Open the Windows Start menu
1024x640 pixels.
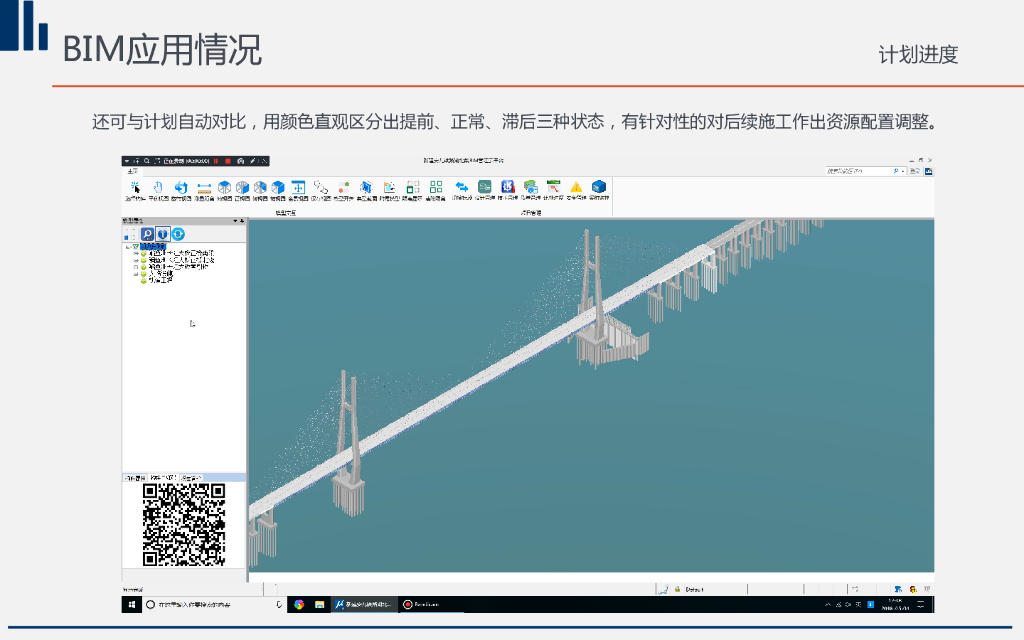131,605
